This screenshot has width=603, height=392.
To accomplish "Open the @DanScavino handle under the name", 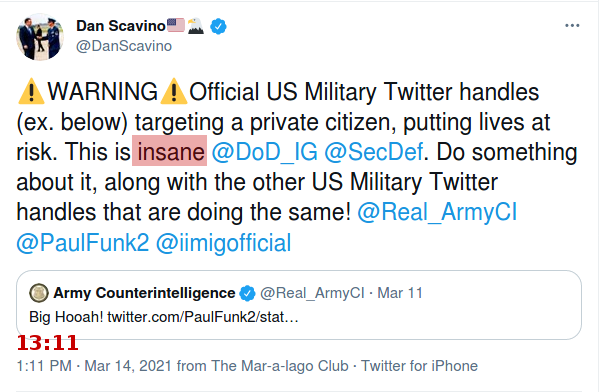I will tap(124, 46).
